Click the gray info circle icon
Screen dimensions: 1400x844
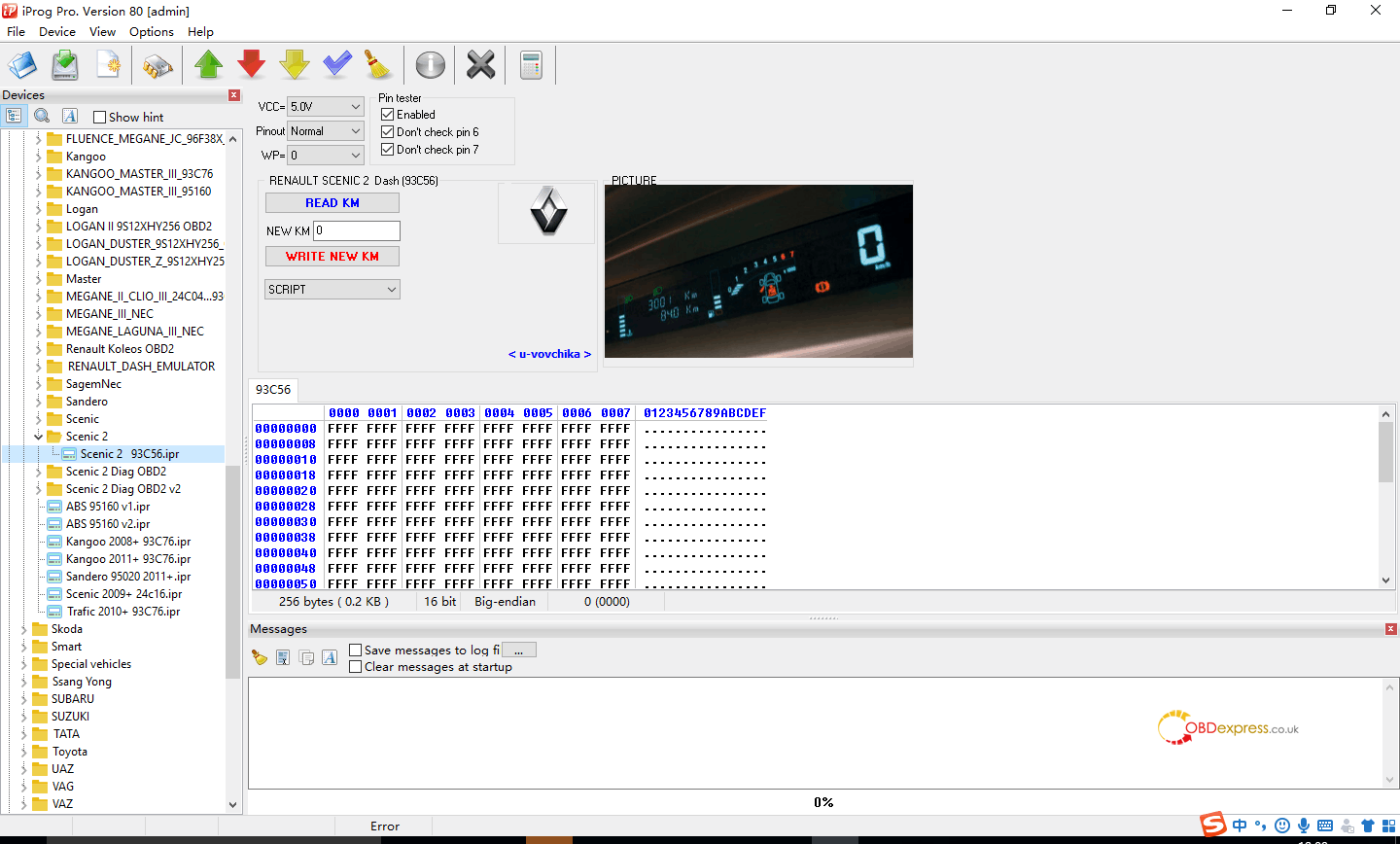coord(430,65)
